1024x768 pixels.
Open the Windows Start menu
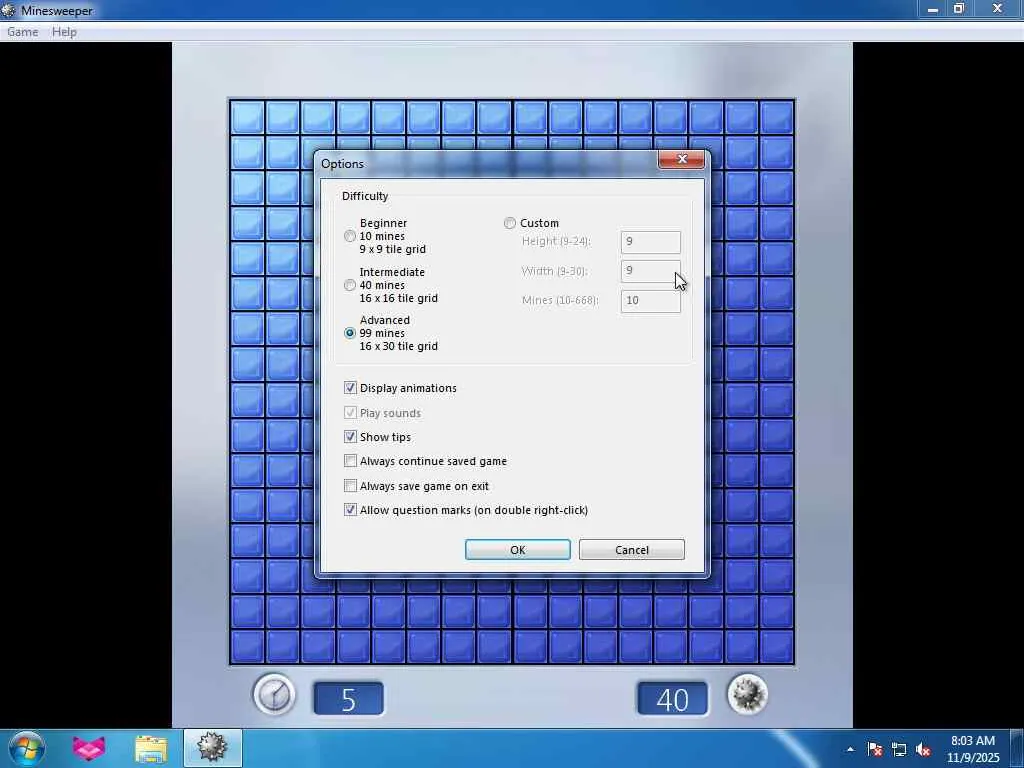click(x=27, y=748)
